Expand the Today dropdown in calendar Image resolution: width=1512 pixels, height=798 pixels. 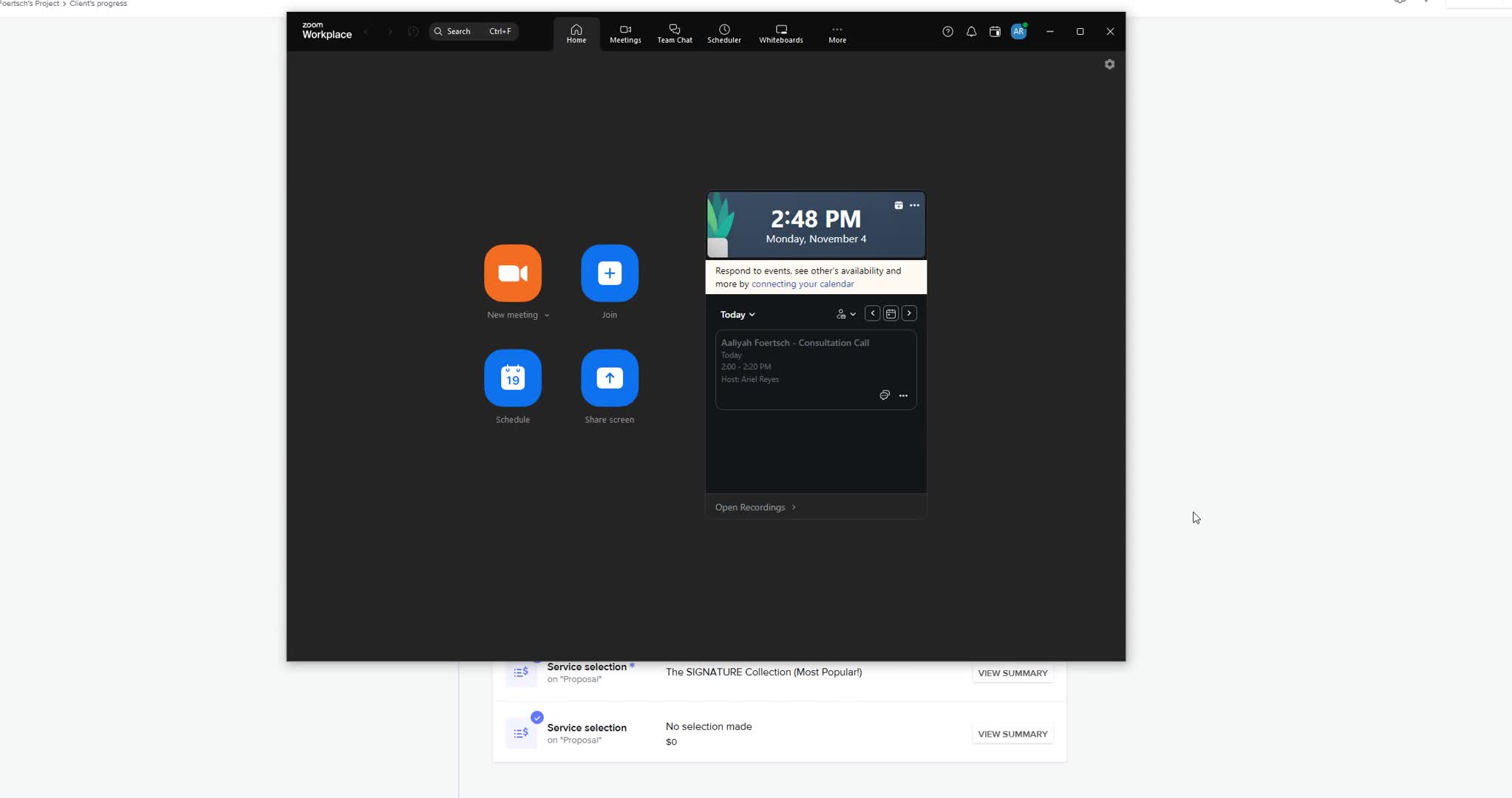738,314
